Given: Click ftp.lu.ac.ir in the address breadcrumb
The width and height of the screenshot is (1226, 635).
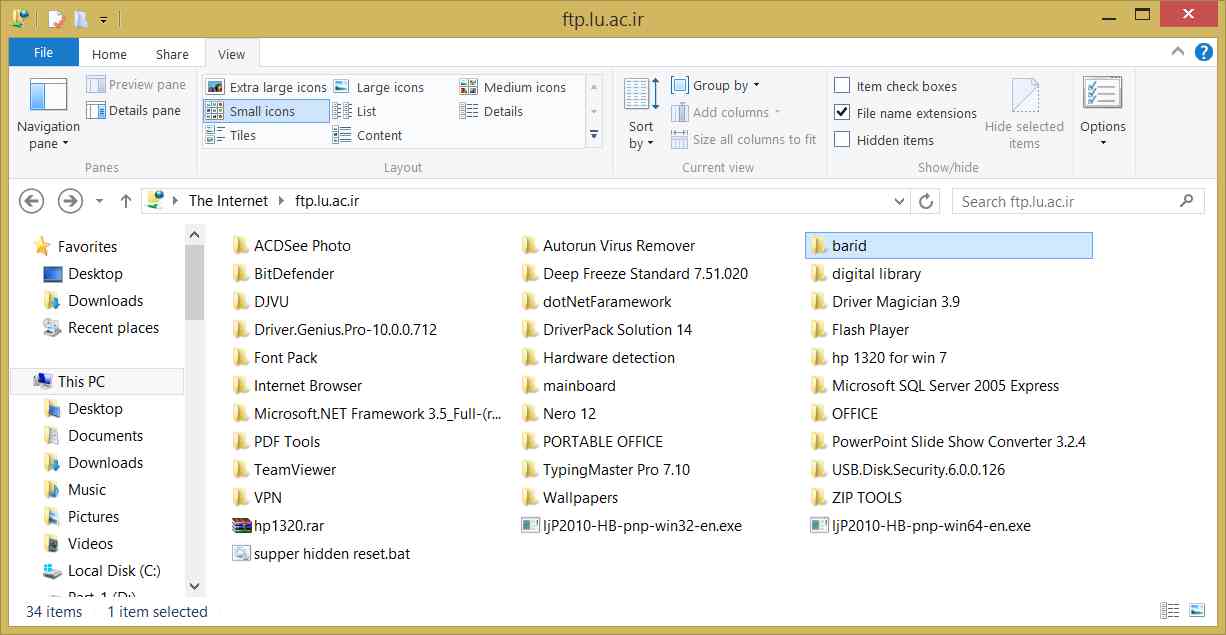Looking at the screenshot, I should tap(327, 201).
